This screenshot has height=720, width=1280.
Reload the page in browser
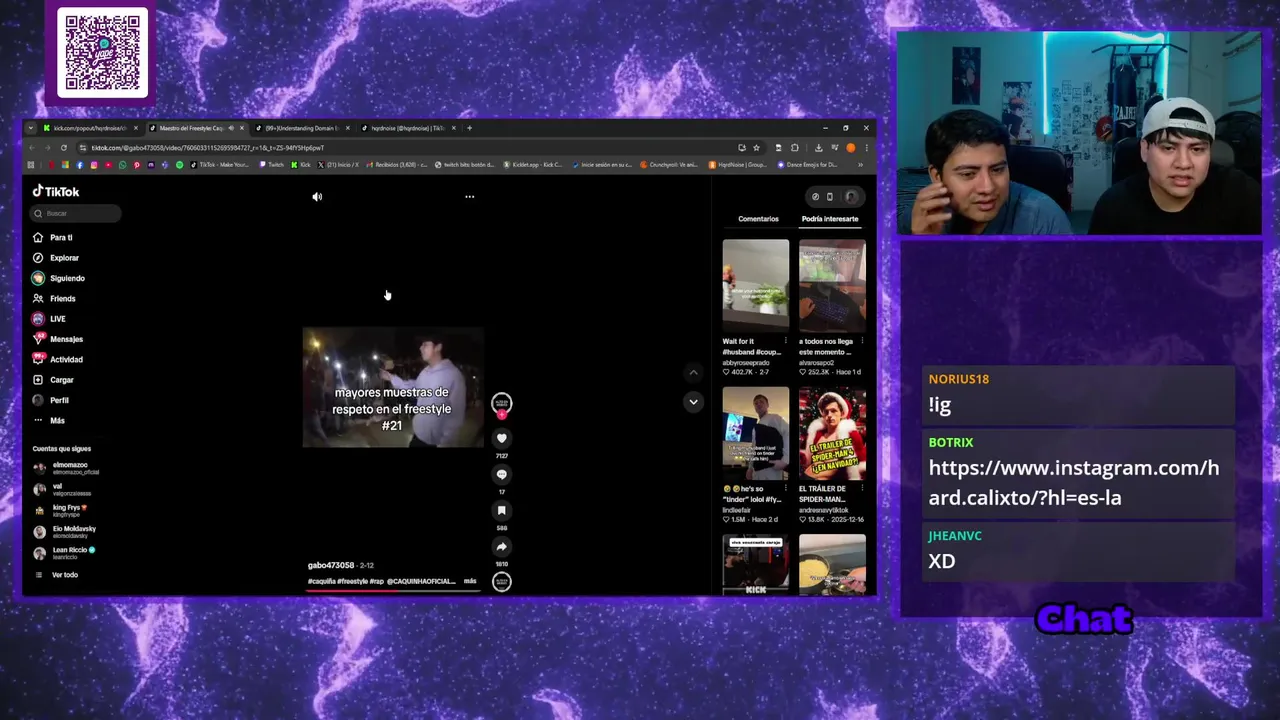[x=63, y=148]
